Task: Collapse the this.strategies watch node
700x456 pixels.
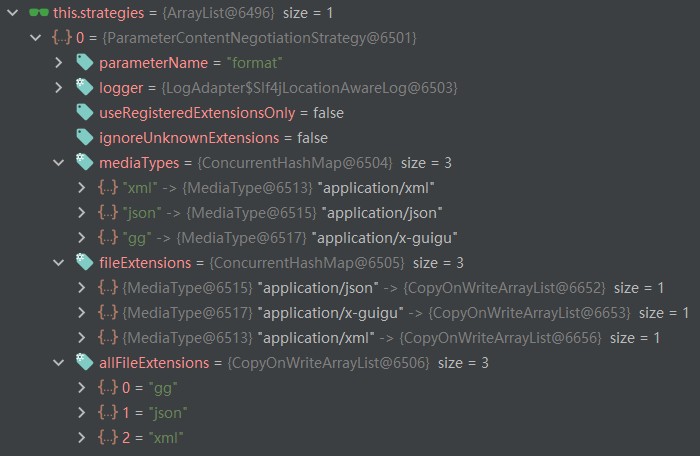Action: click(x=11, y=12)
